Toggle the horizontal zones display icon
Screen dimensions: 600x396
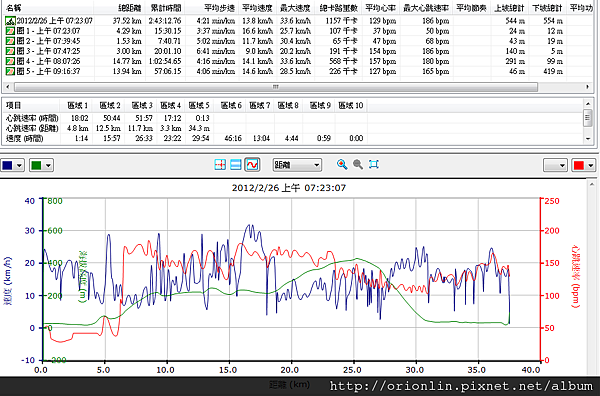[x=236, y=165]
